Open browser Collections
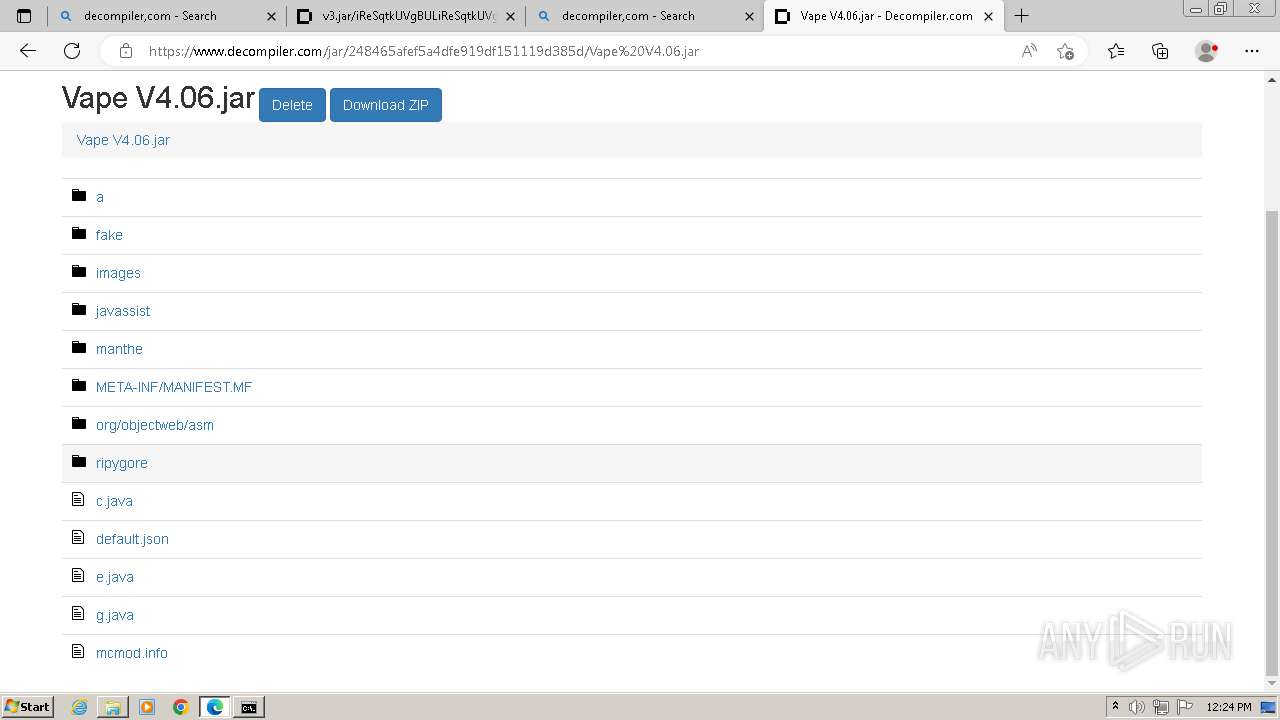 click(x=1160, y=51)
